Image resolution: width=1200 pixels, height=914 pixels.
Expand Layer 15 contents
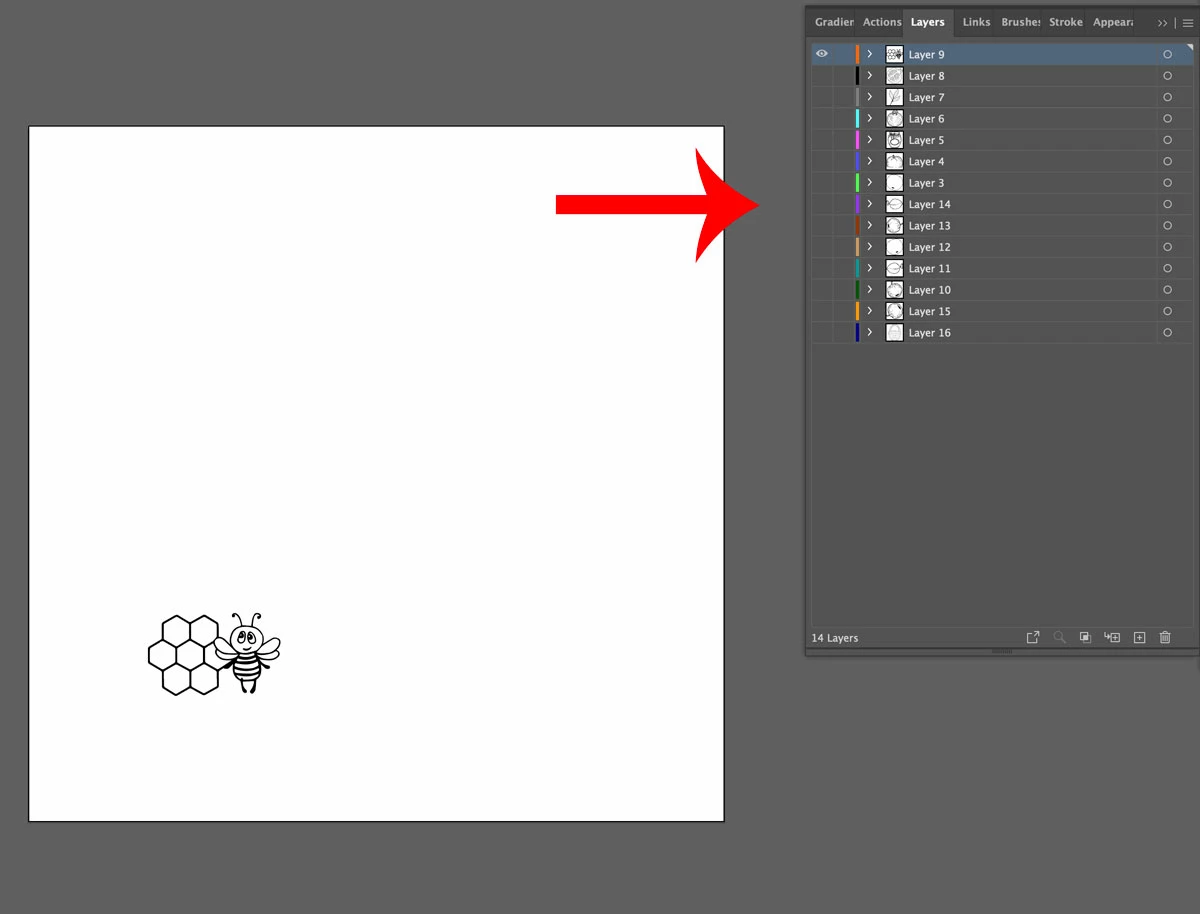coord(870,311)
